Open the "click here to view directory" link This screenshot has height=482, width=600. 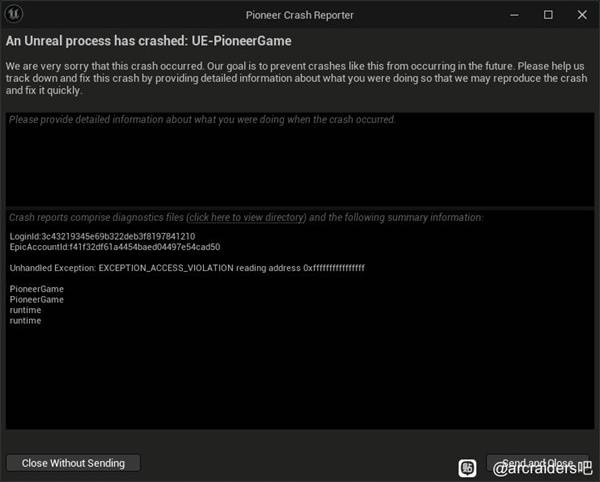point(246,217)
